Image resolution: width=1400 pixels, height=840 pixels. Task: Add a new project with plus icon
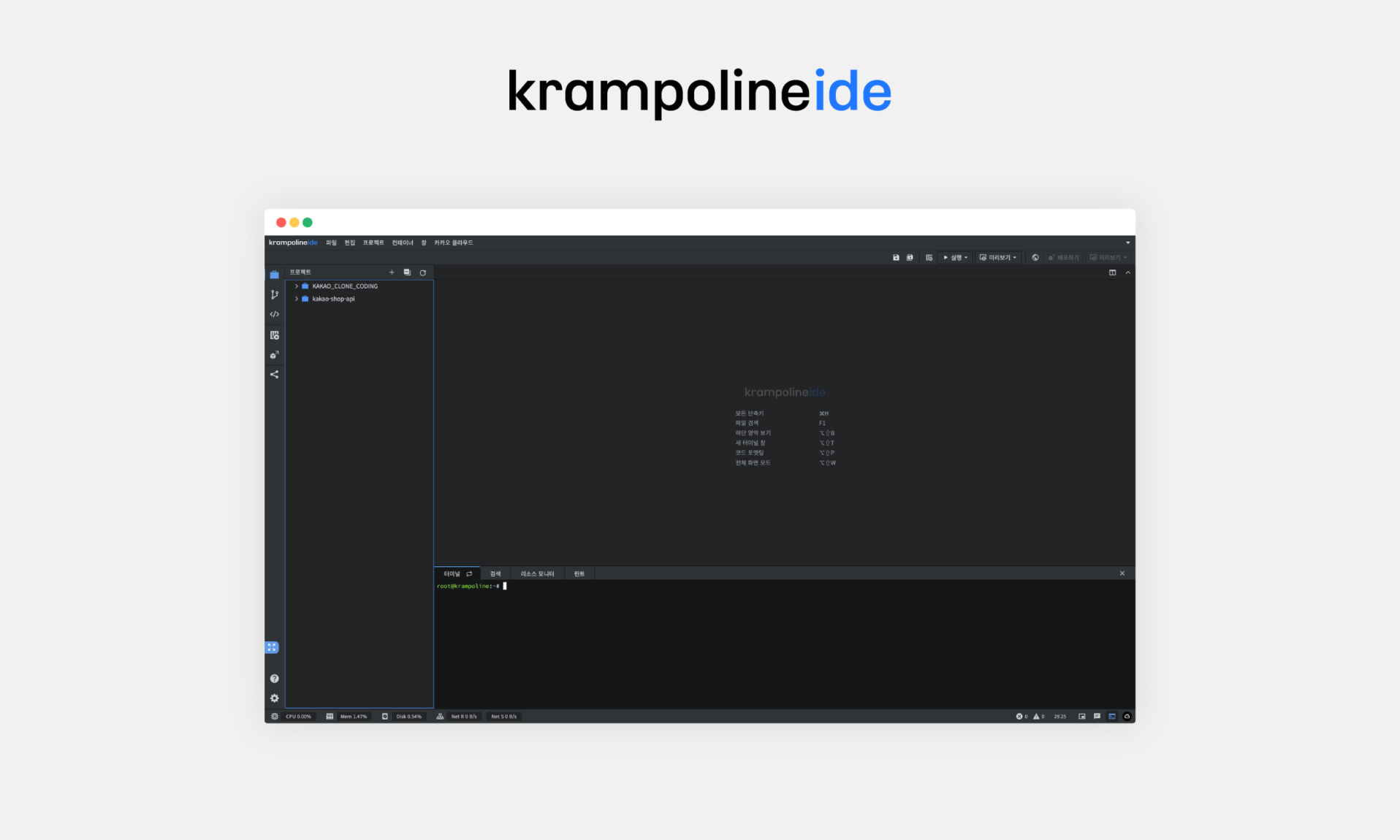pyautogui.click(x=392, y=272)
